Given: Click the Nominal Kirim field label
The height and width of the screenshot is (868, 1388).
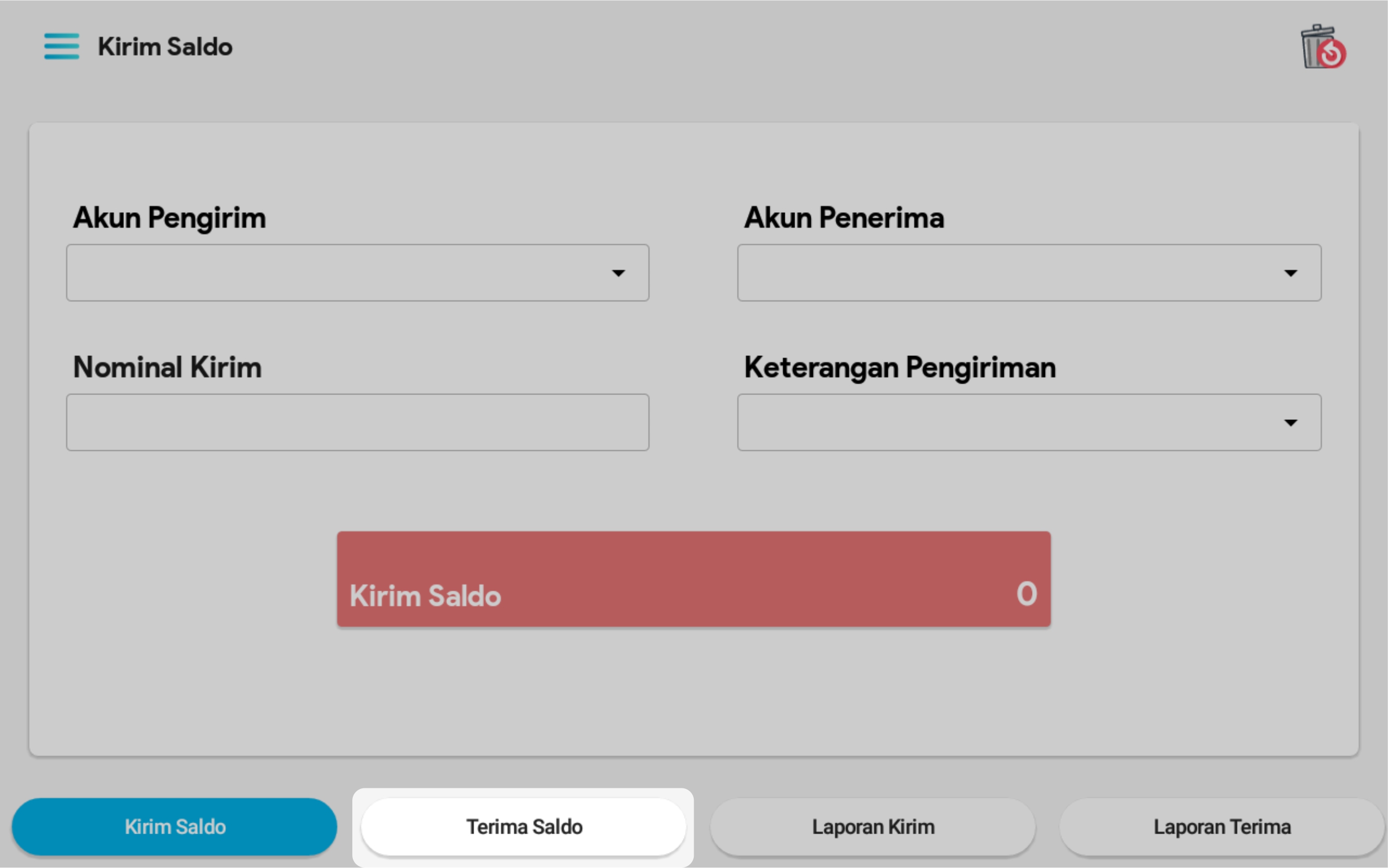Looking at the screenshot, I should click(x=167, y=367).
